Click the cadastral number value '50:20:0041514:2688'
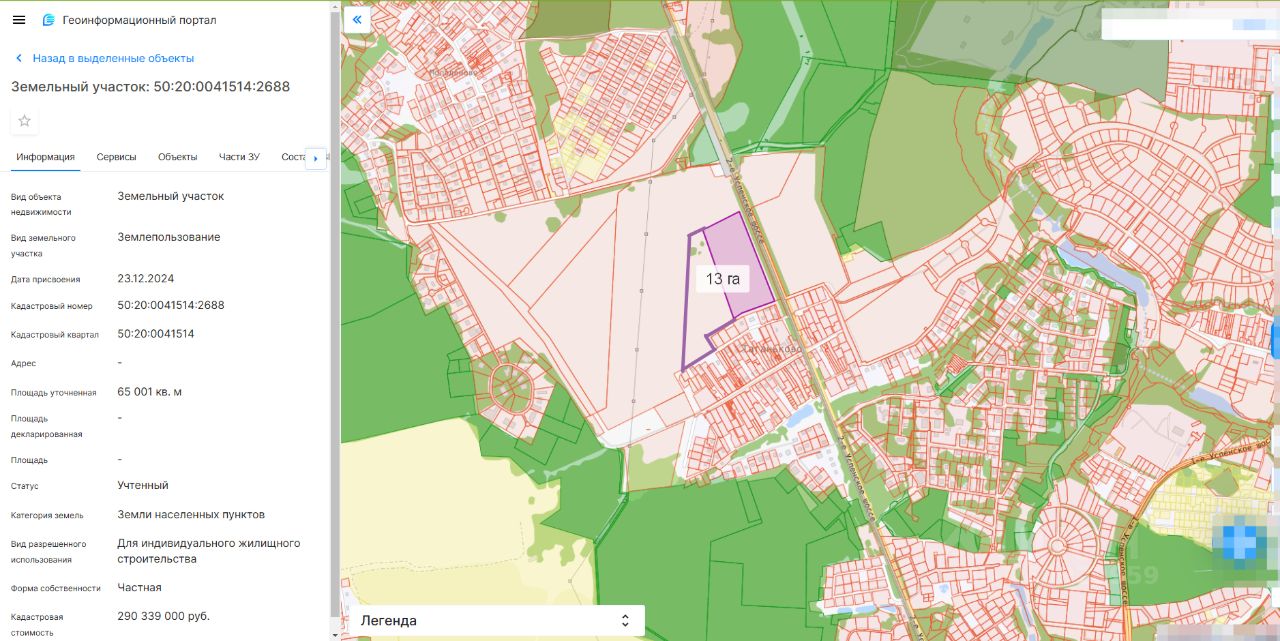The width and height of the screenshot is (1280, 641). (x=171, y=305)
